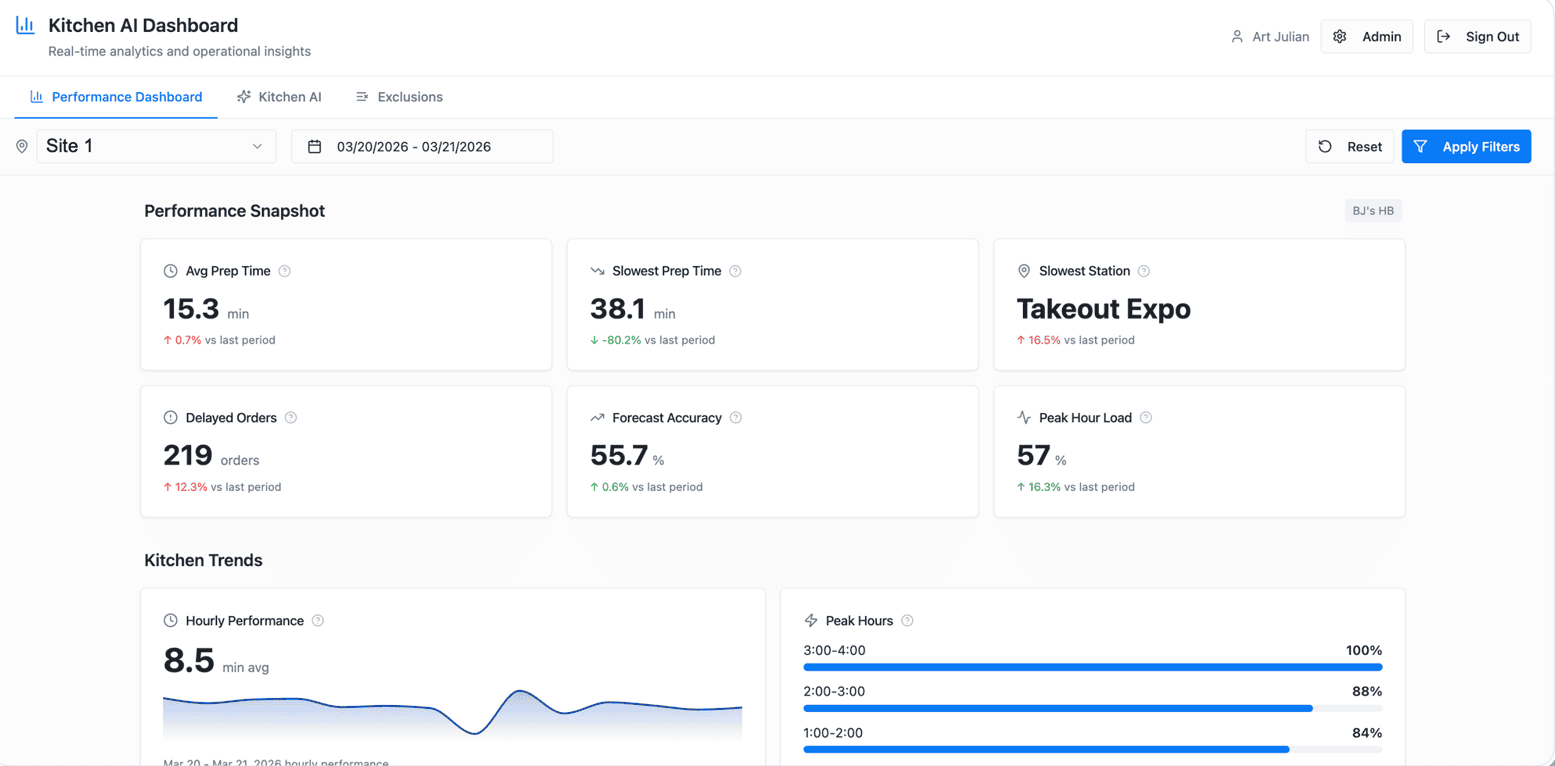Click the help icon next to Peak Hour Load

[1146, 418]
